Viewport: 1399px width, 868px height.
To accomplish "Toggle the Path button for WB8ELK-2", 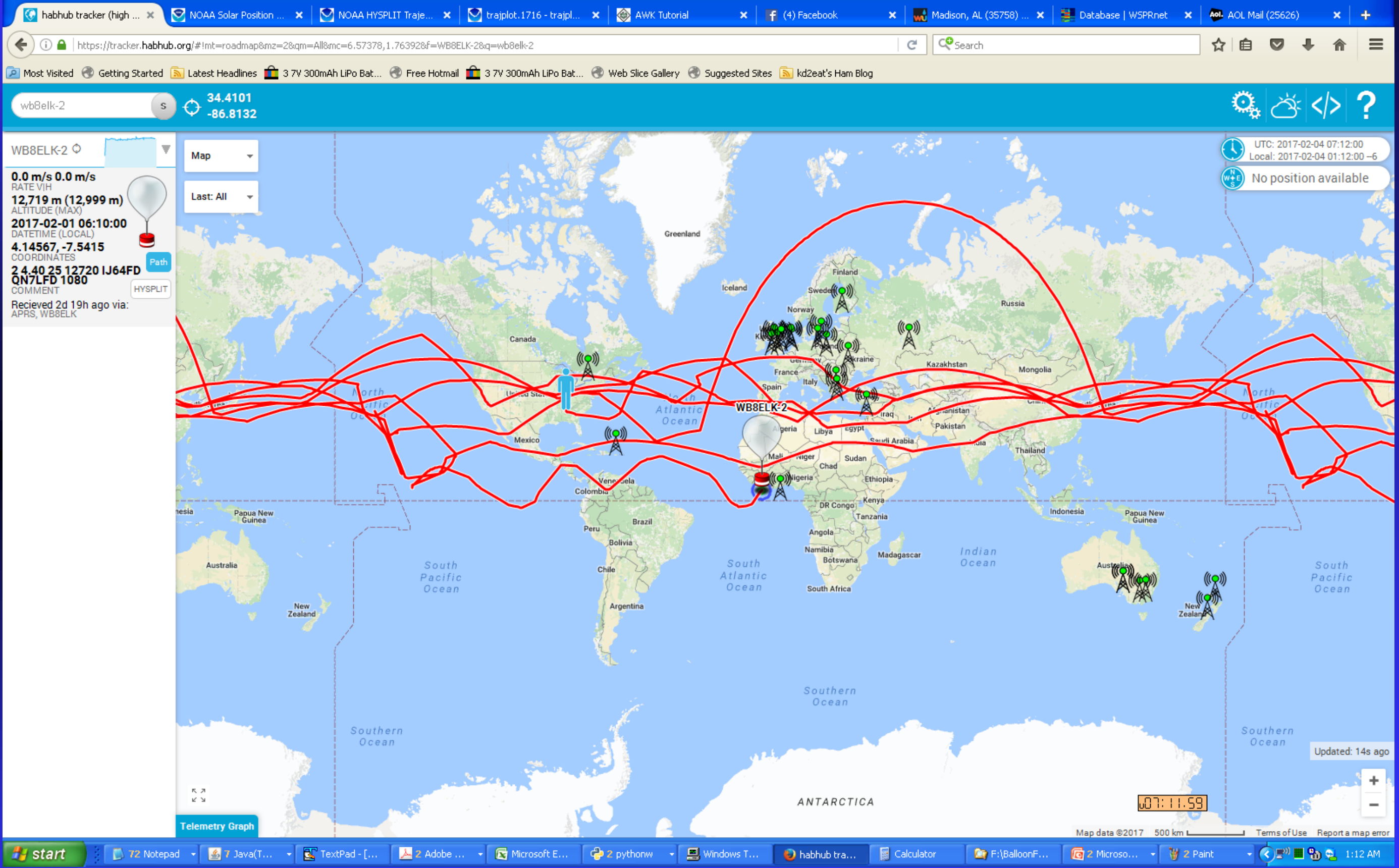I will tap(158, 262).
